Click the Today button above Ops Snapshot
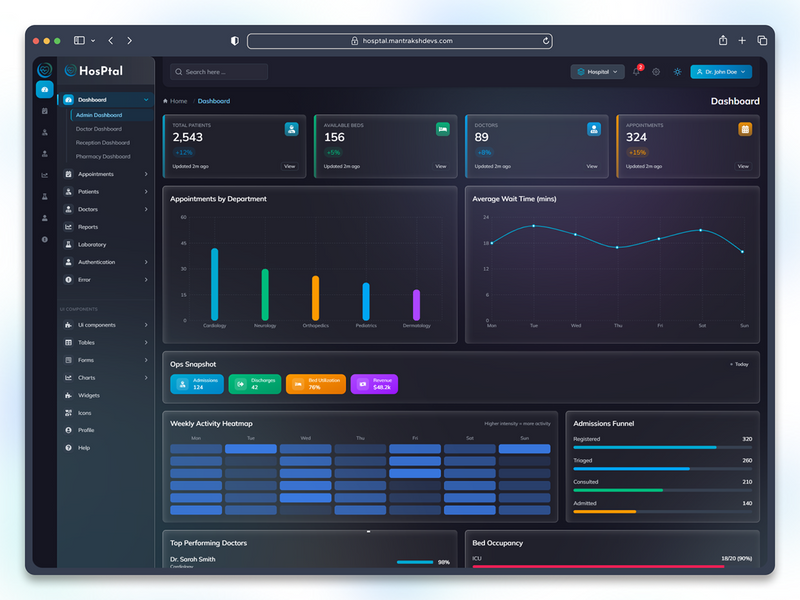Screen dimensions: 800x600 point(739,364)
